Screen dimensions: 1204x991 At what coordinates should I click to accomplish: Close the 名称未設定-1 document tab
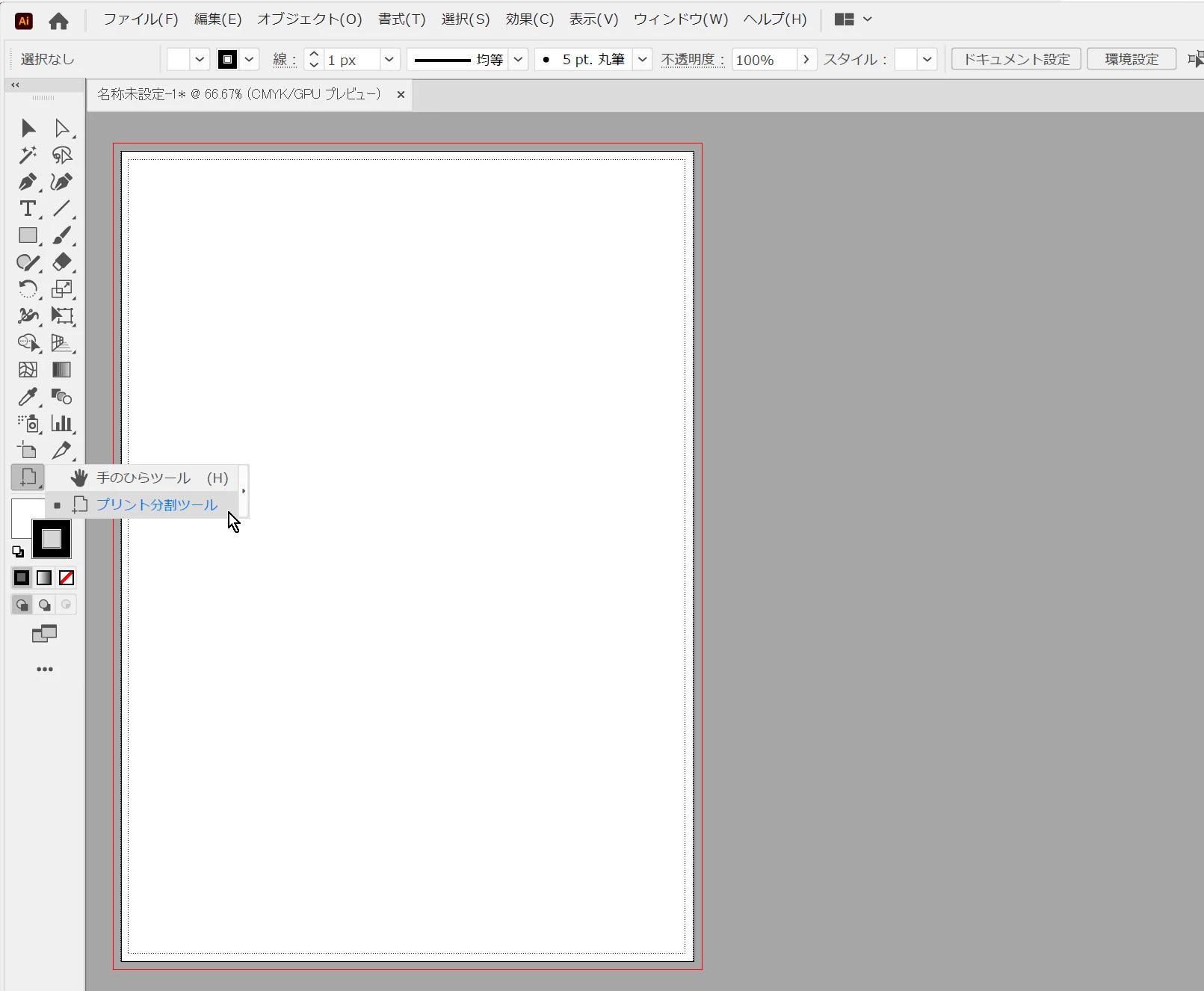(x=401, y=95)
